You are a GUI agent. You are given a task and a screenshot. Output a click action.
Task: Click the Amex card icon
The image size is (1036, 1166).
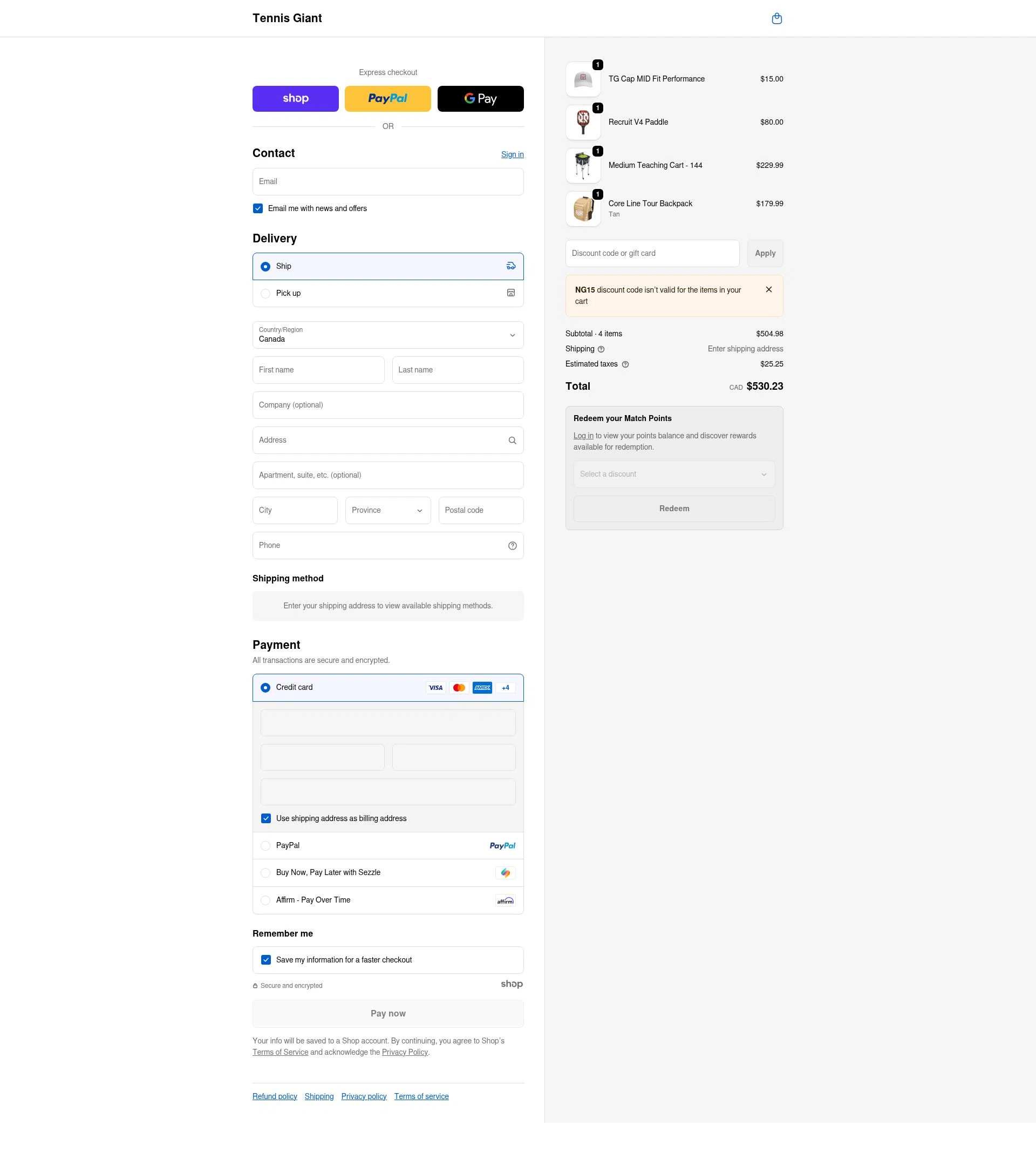[482, 687]
